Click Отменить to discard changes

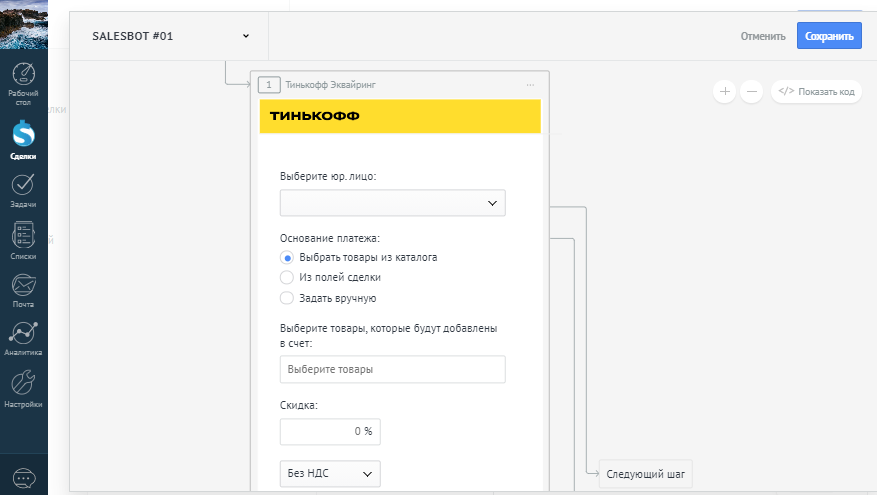[x=763, y=36]
